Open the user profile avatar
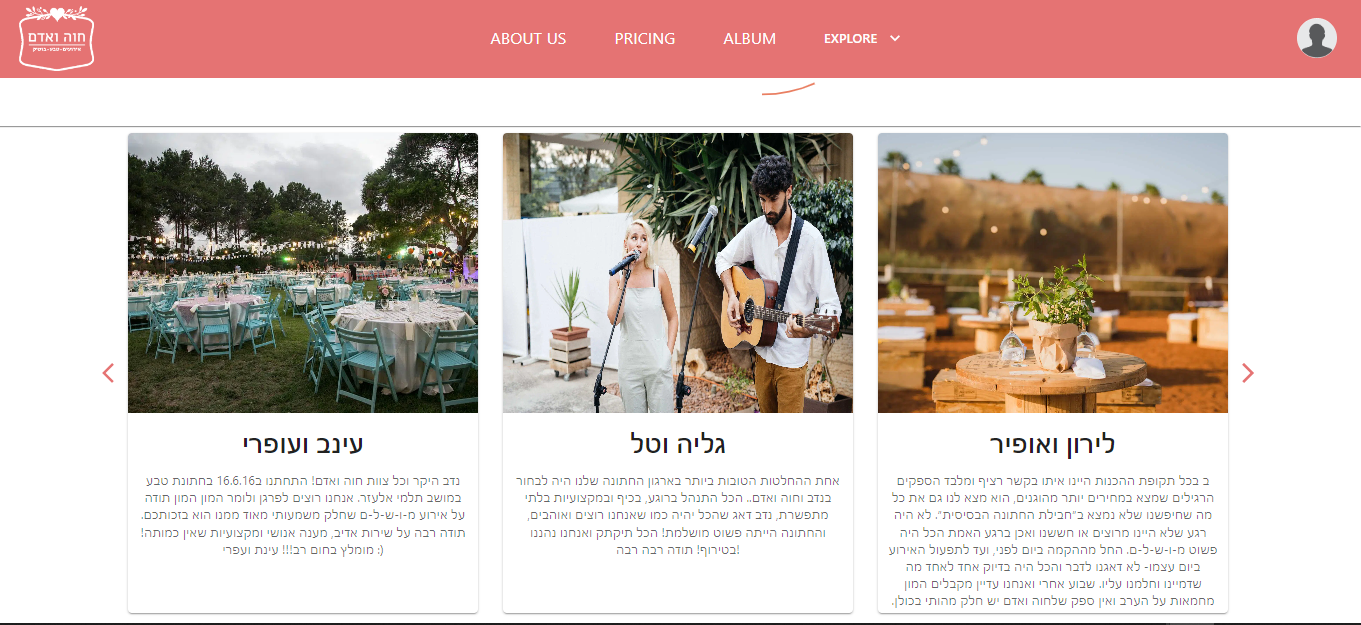1361x625 pixels. [x=1316, y=38]
